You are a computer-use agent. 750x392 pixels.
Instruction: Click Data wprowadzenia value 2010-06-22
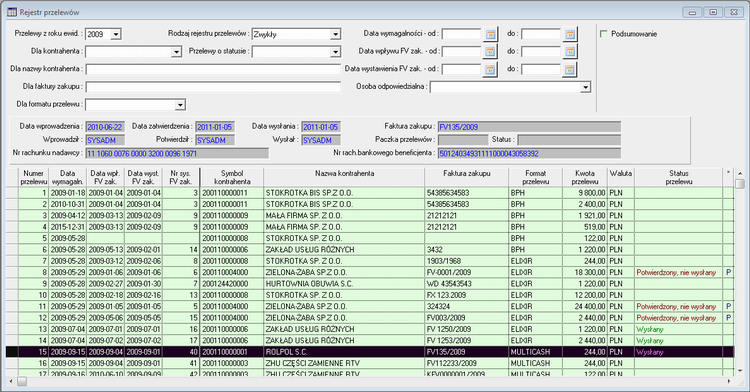pyautogui.click(x=105, y=127)
